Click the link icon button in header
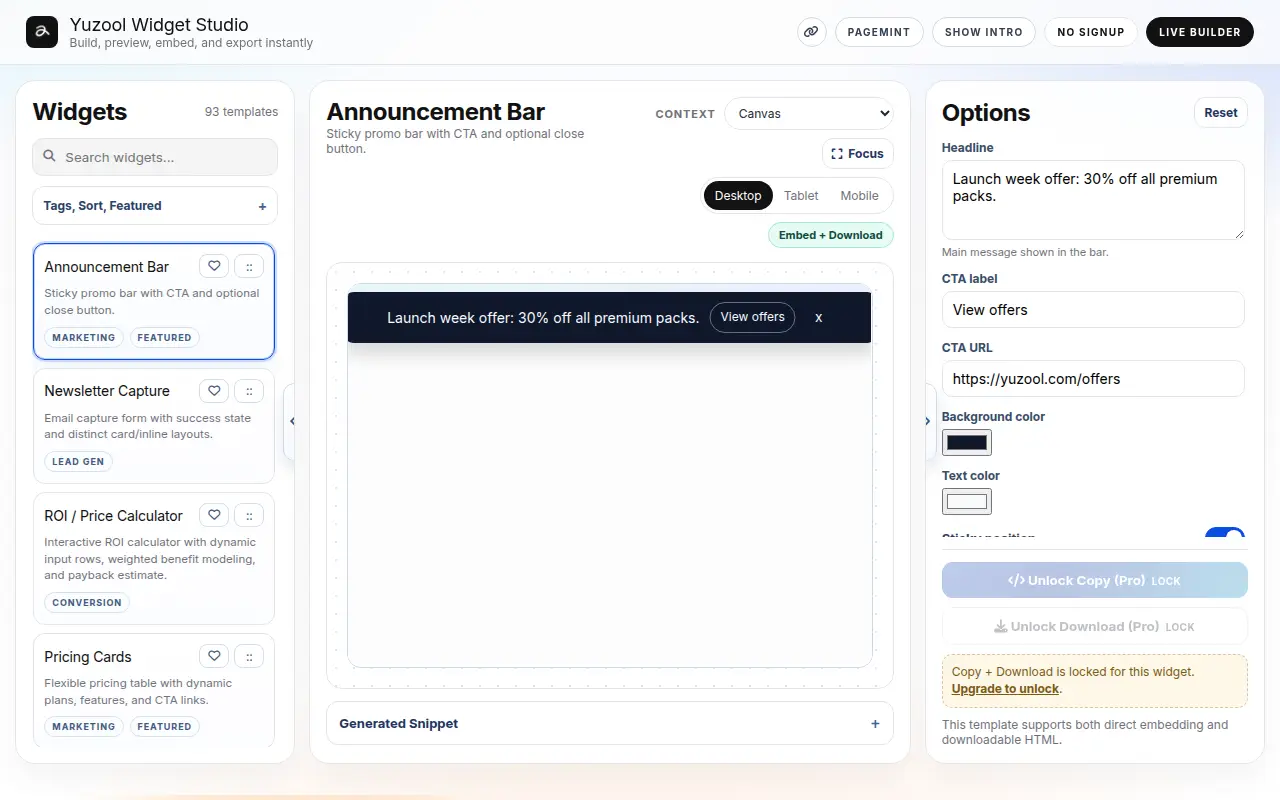The image size is (1280, 800). [x=812, y=32]
